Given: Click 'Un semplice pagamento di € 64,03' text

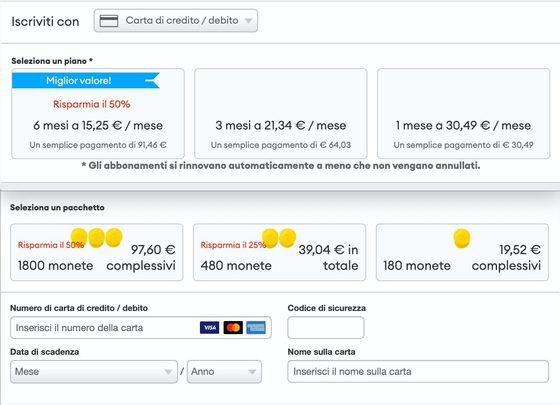Looking at the screenshot, I should pos(281,145).
